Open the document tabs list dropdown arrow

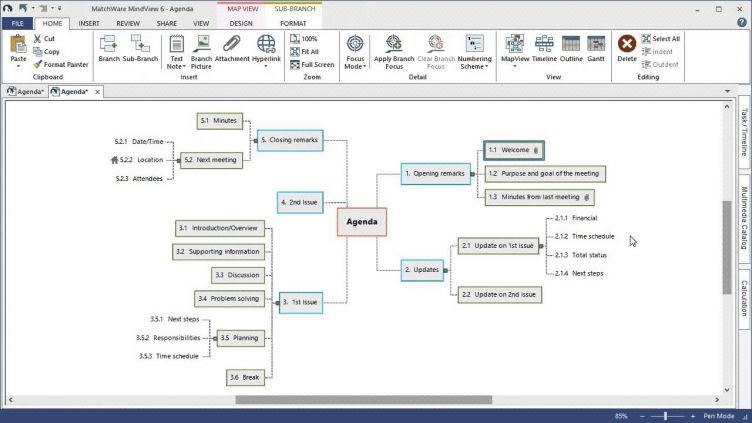click(x=728, y=91)
